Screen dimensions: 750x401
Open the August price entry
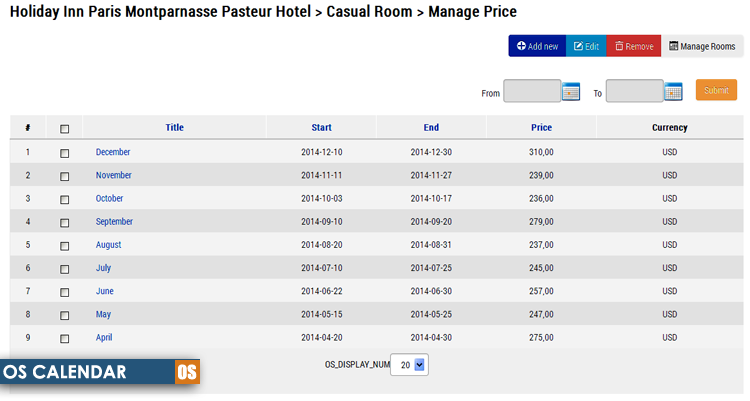(109, 245)
